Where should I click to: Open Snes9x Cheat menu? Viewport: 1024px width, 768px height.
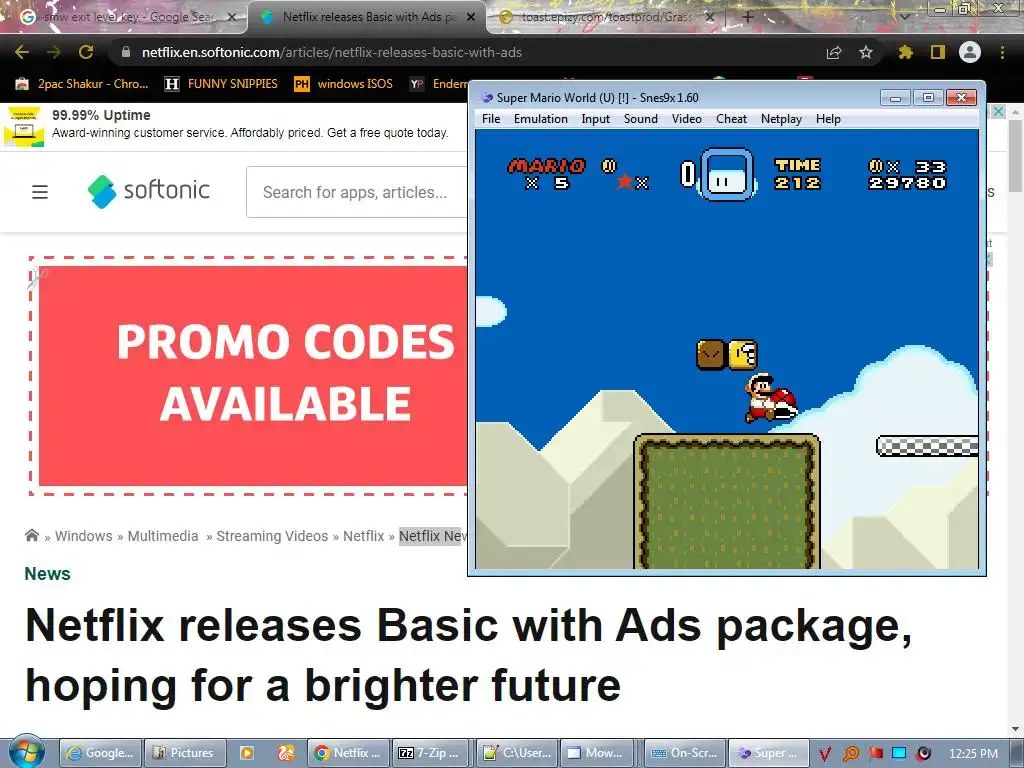click(731, 119)
